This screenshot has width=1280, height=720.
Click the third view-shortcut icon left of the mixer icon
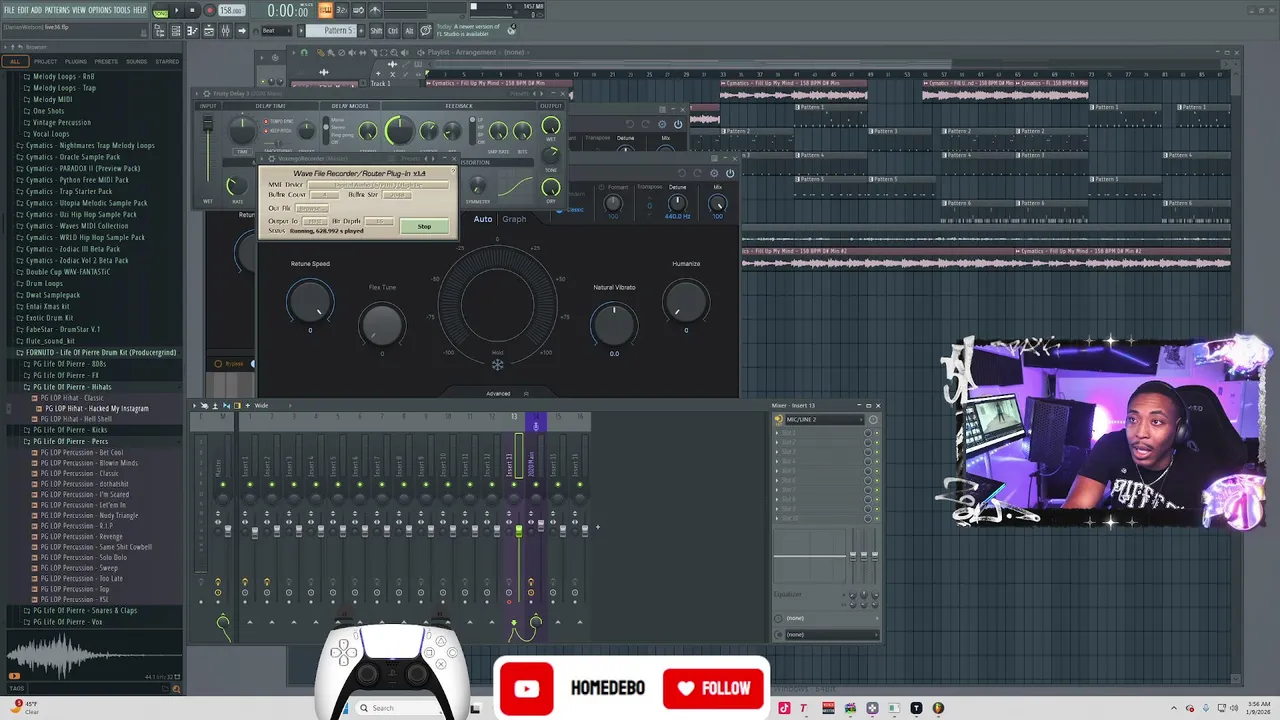(192, 31)
